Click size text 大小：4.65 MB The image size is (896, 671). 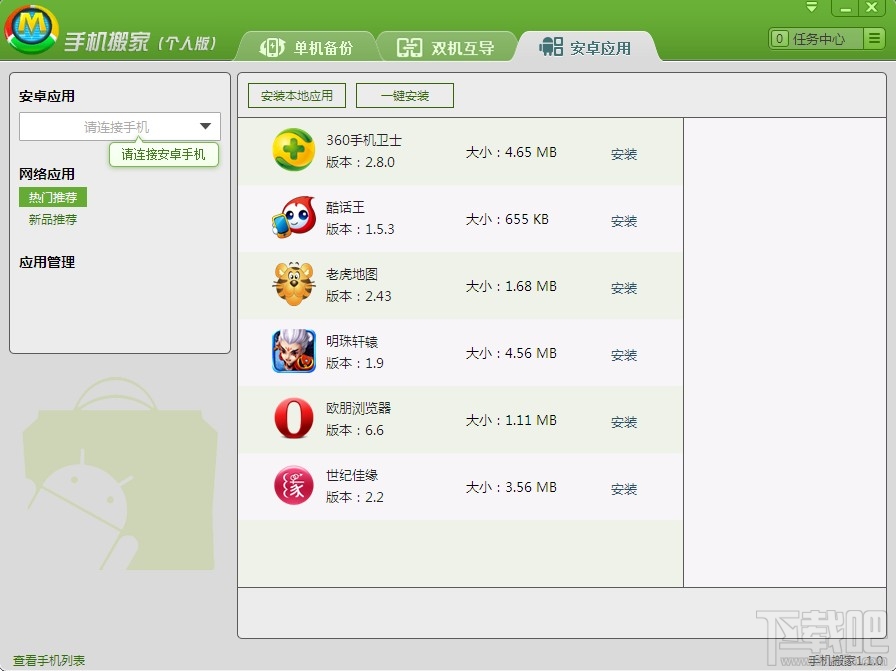click(x=511, y=152)
